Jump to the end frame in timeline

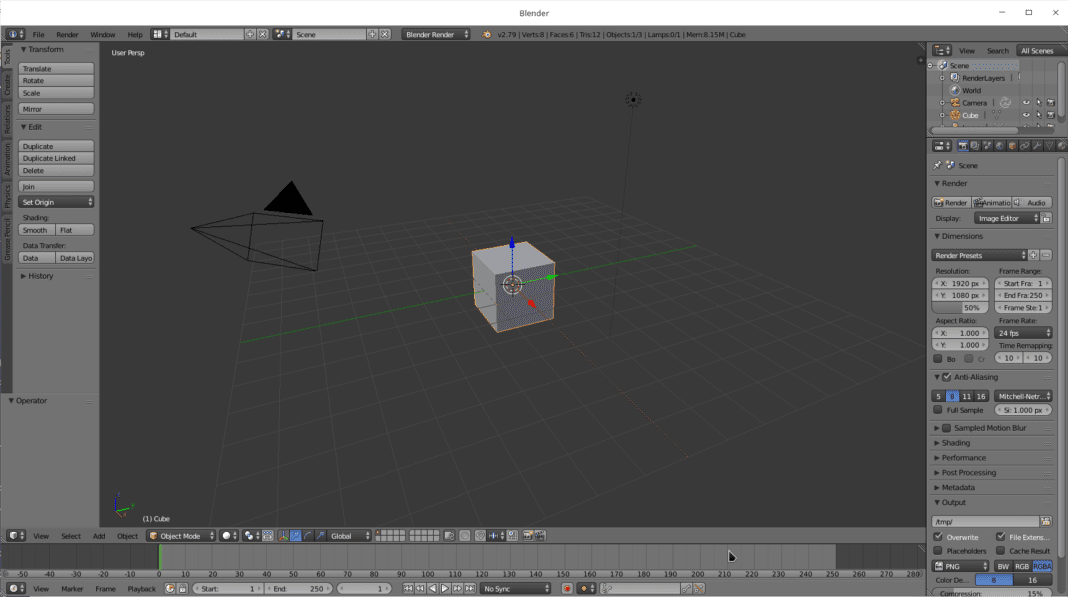[x=469, y=589]
